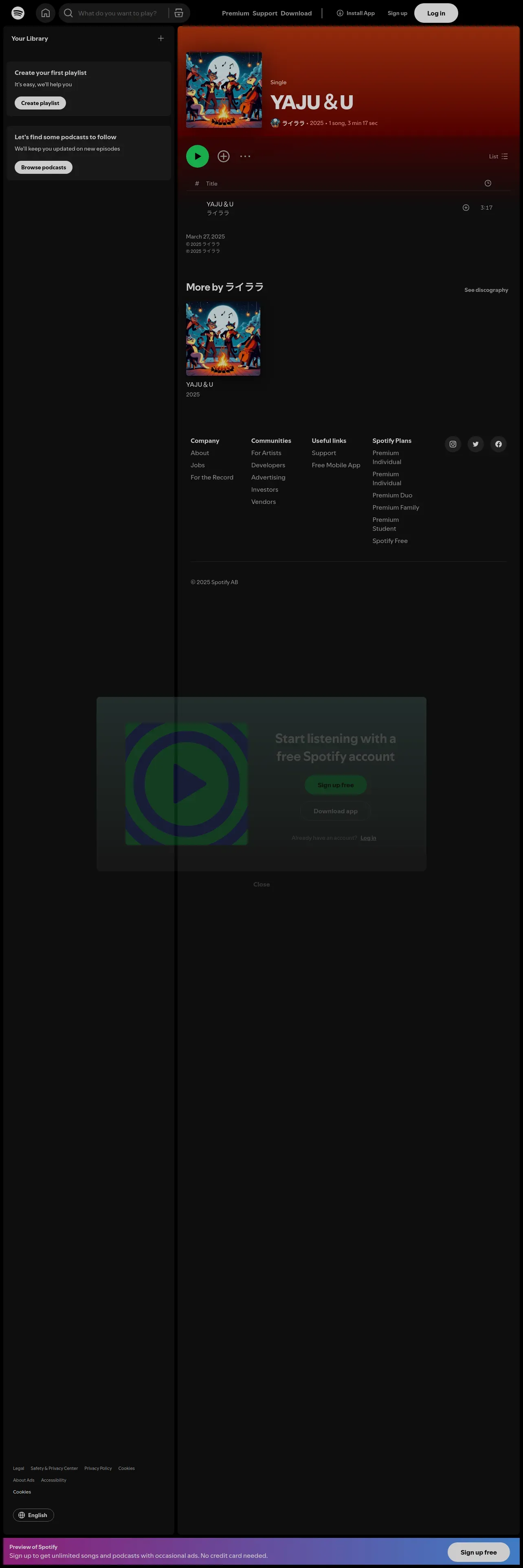
Task: Click Log in link in dialog
Action: click(x=368, y=838)
